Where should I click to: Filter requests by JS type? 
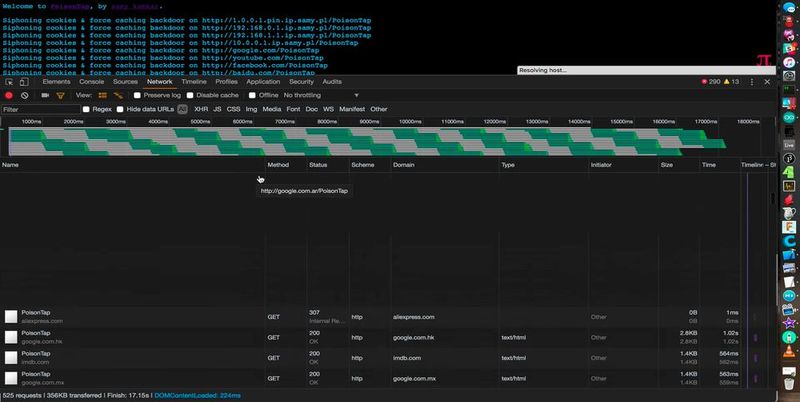click(217, 109)
